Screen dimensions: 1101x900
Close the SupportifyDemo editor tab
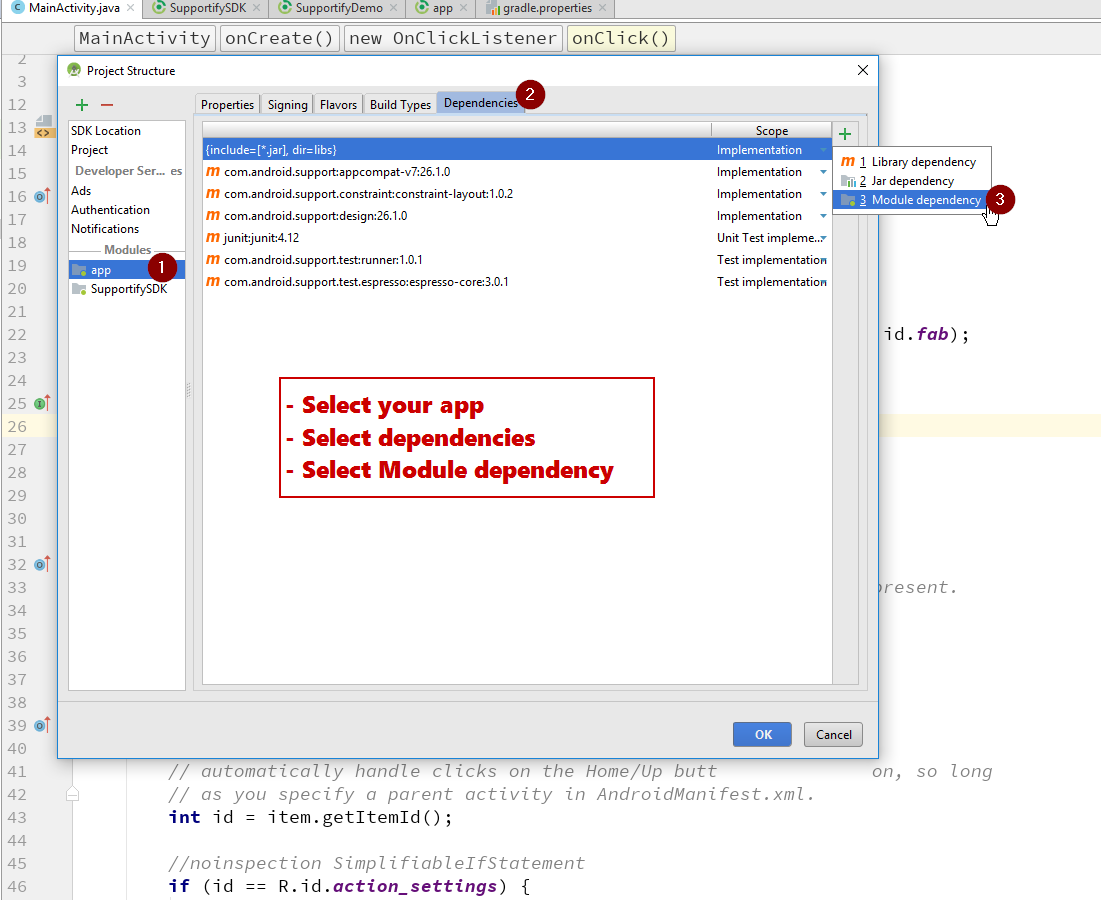[393, 8]
